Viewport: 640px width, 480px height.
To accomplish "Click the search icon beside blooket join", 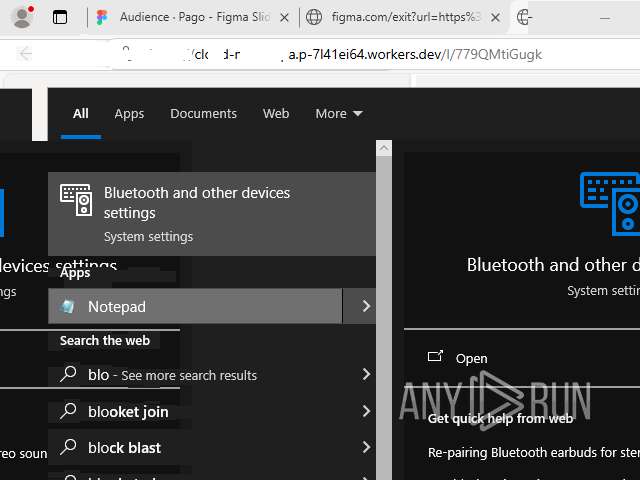I will [x=68, y=411].
